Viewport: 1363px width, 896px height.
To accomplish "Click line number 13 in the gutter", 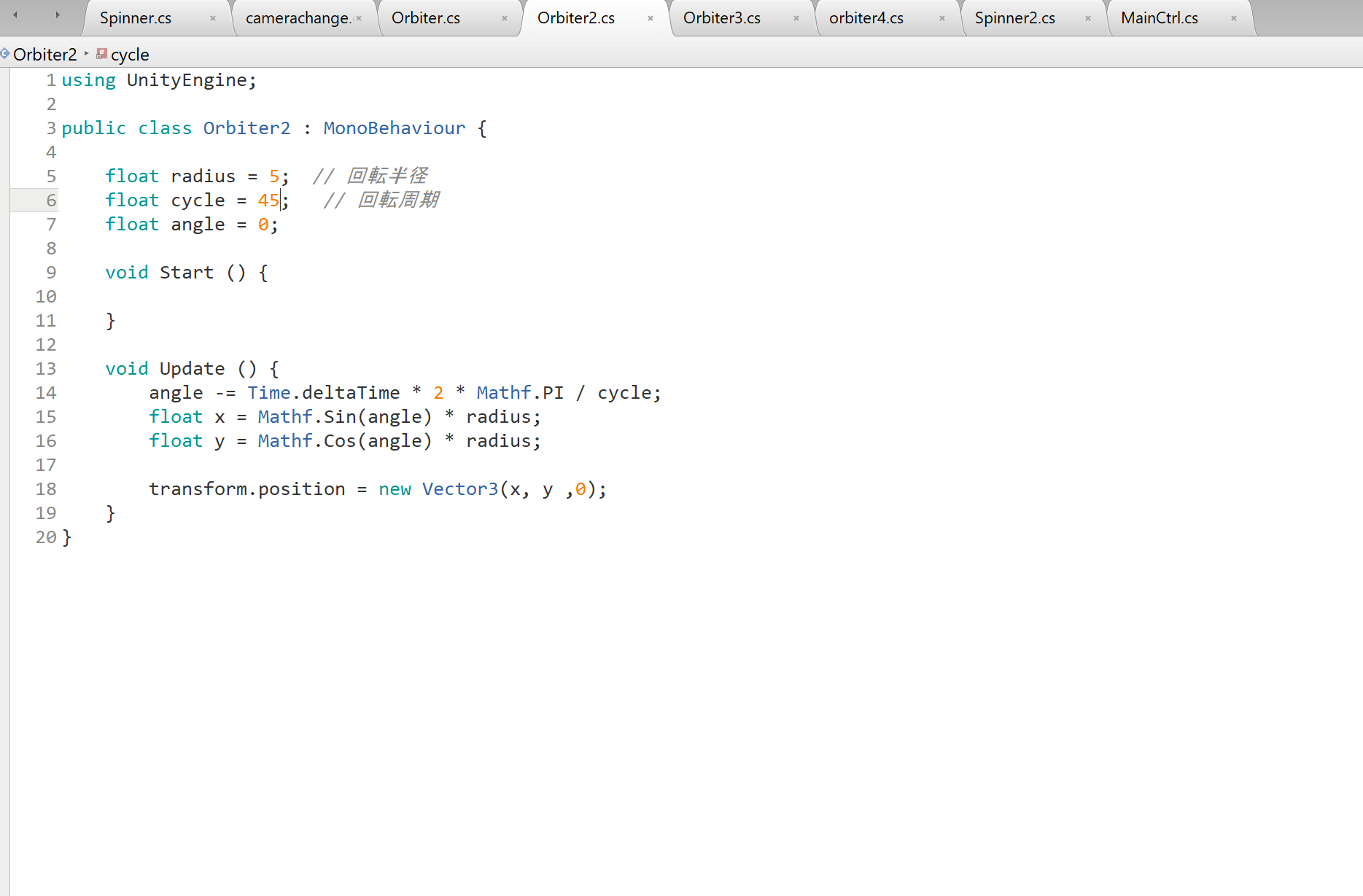I will click(x=46, y=369).
